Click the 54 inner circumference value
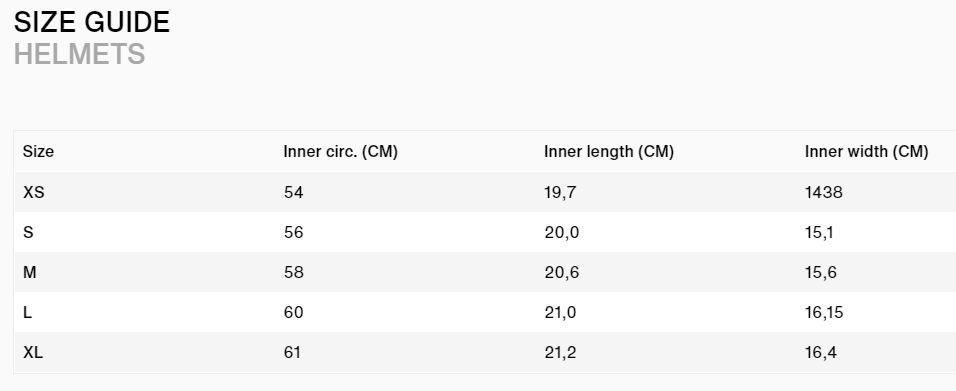This screenshot has width=956, height=391. [x=293, y=192]
